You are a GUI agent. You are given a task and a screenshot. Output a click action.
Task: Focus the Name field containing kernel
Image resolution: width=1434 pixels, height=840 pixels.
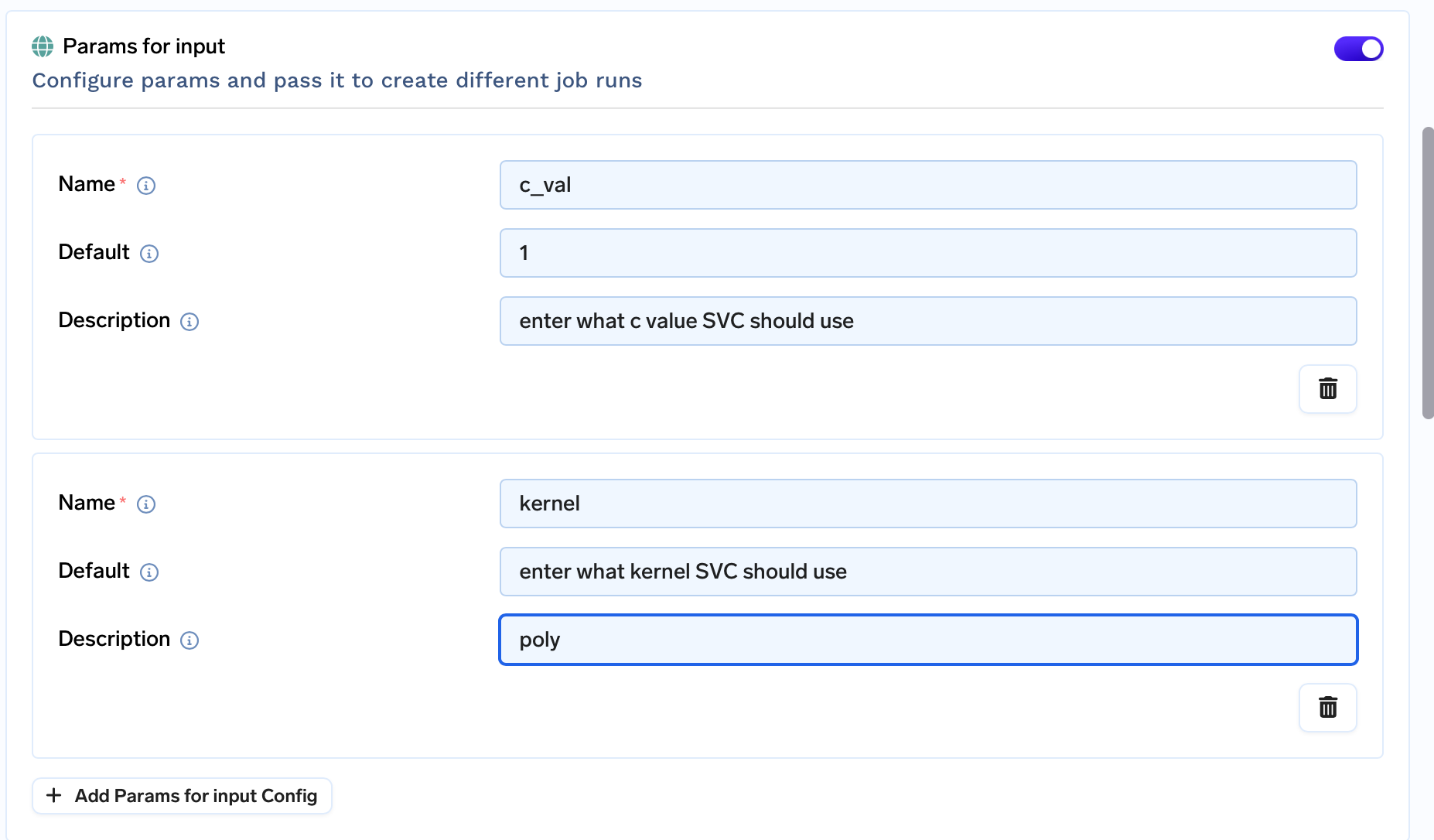(927, 504)
